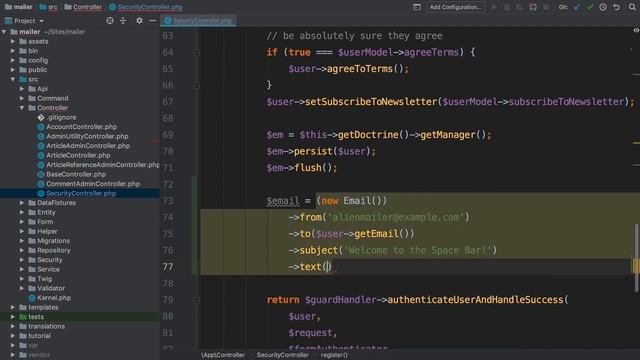The width and height of the screenshot is (640, 360).
Task: Click the inspection eye icon at editor corner
Action: click(636, 31)
